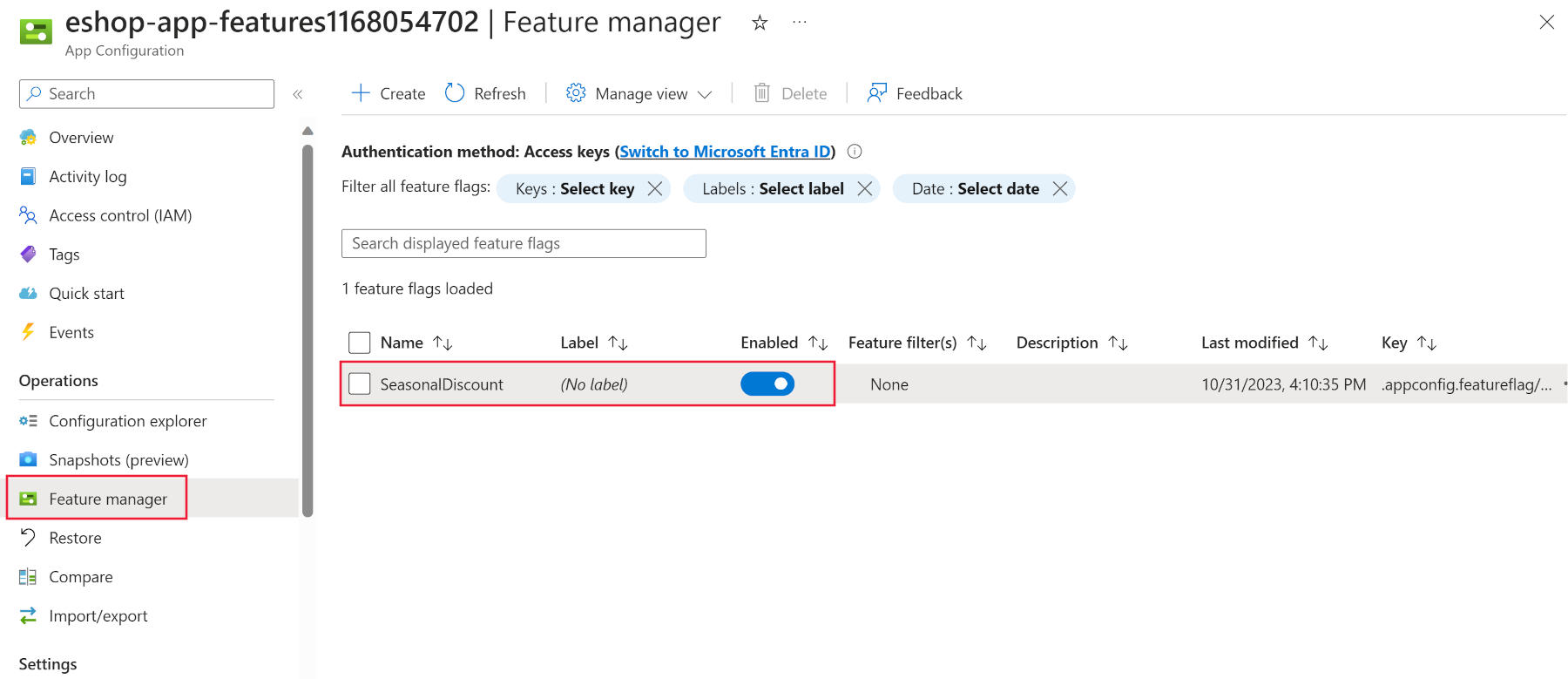1568x679 pixels.
Task: Click Switch to Microsoft Entra ID link
Action: (x=725, y=152)
